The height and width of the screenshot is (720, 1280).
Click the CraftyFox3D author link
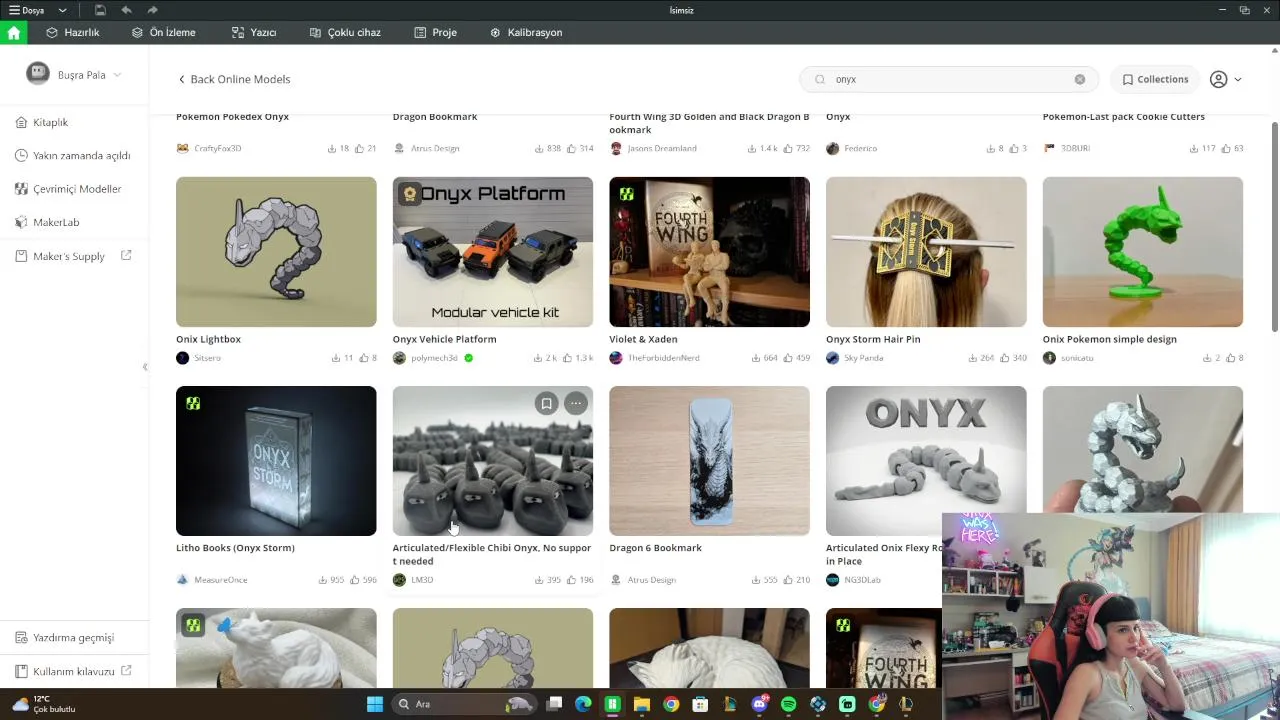217,148
